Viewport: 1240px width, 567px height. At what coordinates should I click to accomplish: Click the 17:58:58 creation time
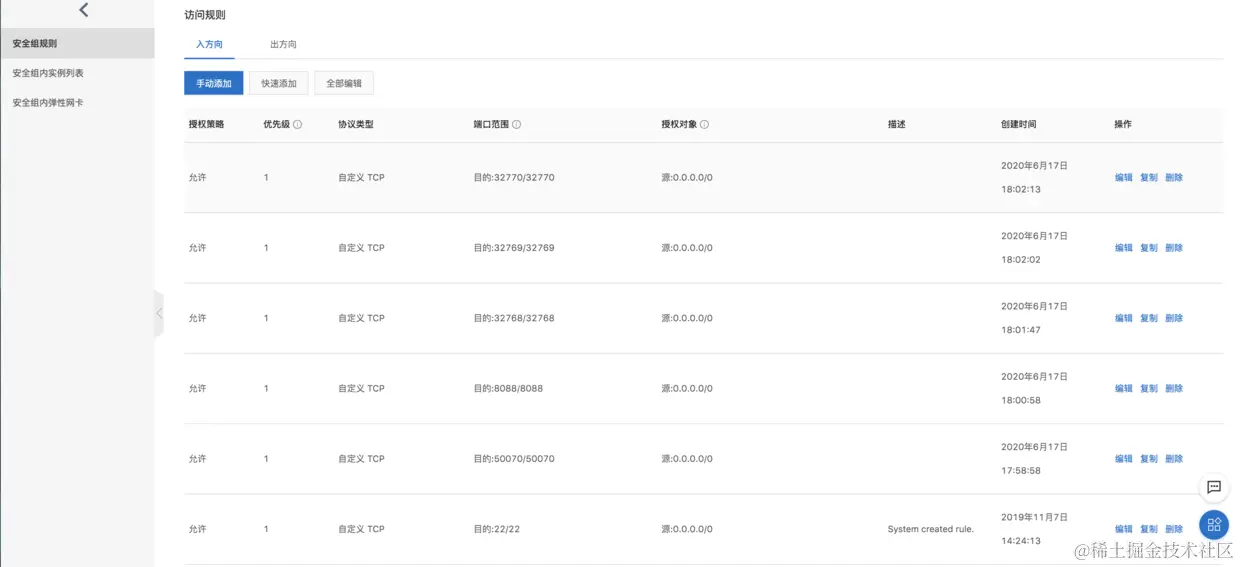(x=1021, y=470)
